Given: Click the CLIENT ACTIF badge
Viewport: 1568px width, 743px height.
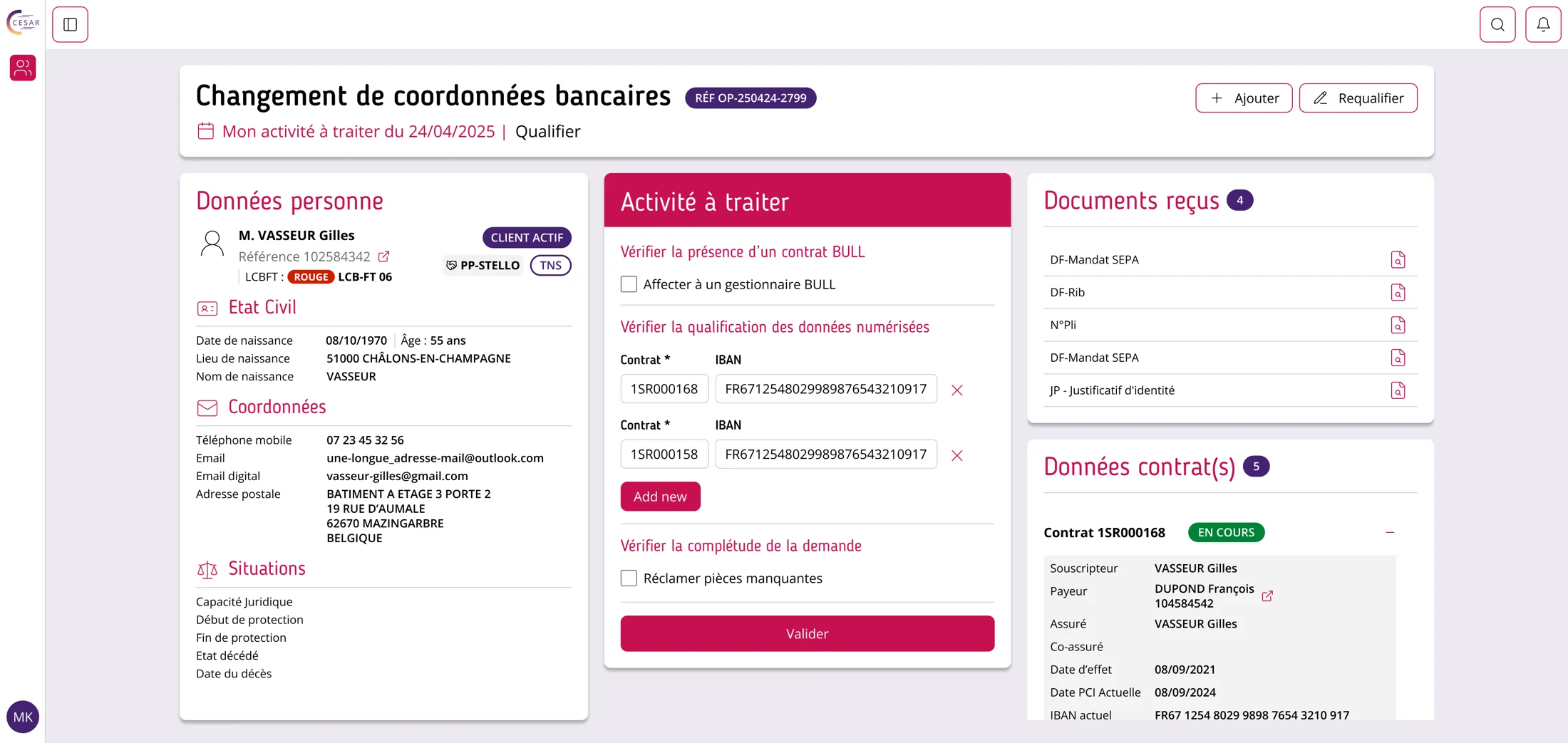Looking at the screenshot, I should (x=527, y=237).
